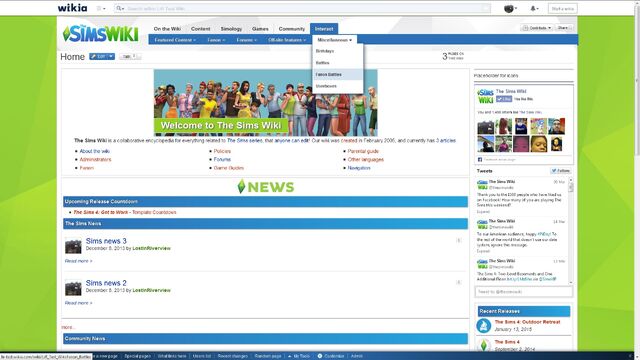Open The Sims 4: Outdoor Retreat link
Viewport: 640px width, 360px height.
[527, 322]
